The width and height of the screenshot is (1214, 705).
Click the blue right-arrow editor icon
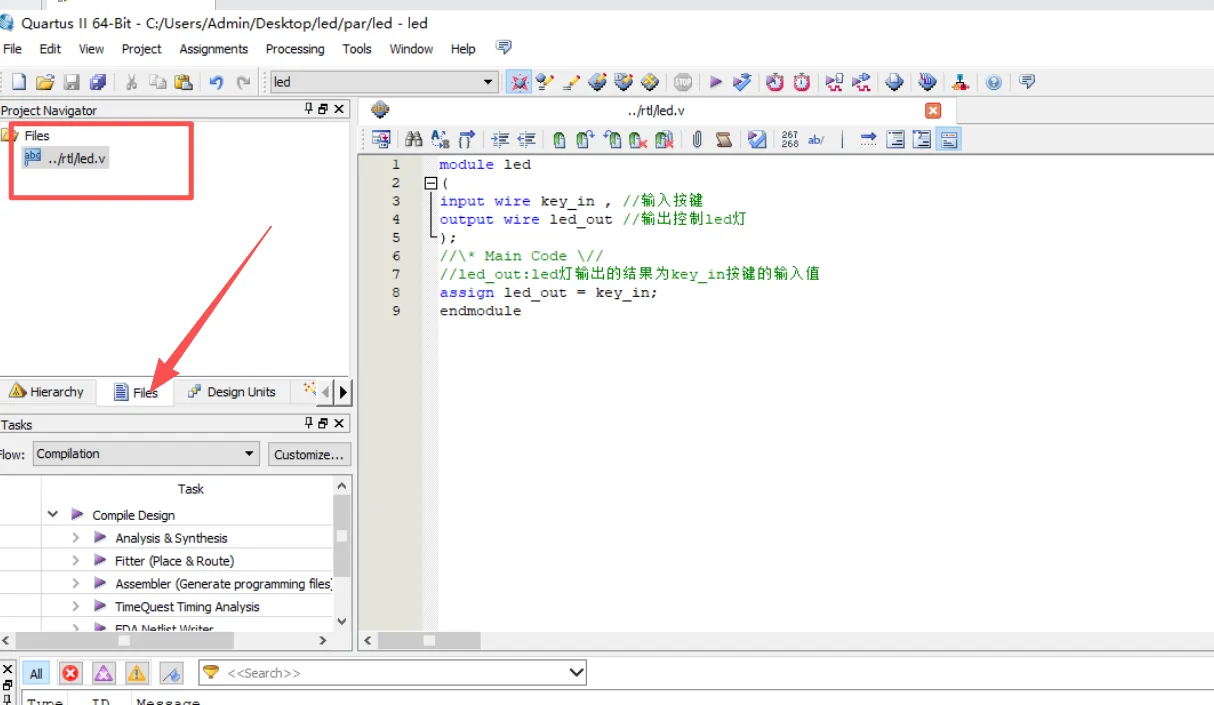coord(868,140)
